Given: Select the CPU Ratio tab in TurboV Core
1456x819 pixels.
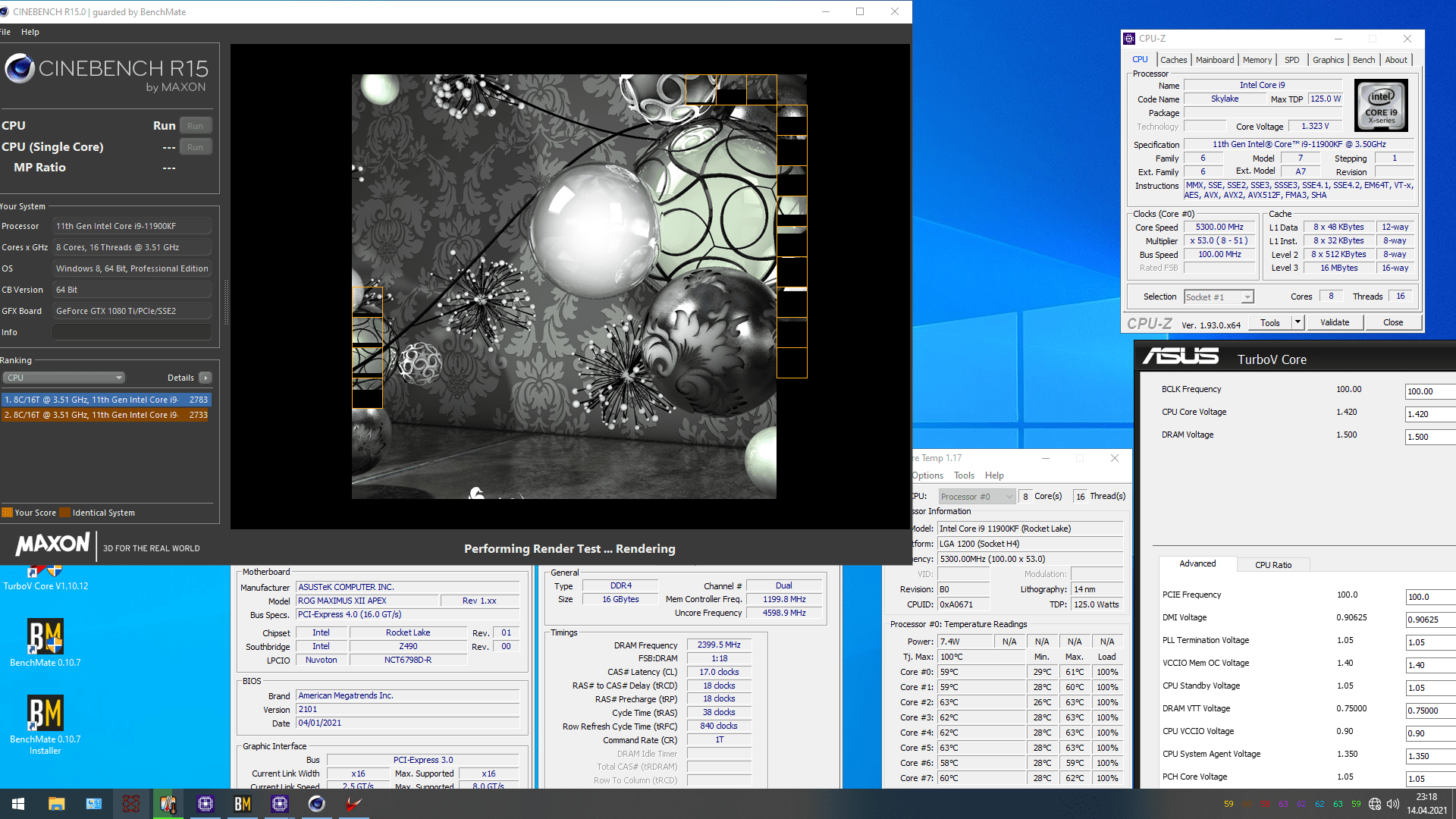Looking at the screenshot, I should click(x=1273, y=565).
